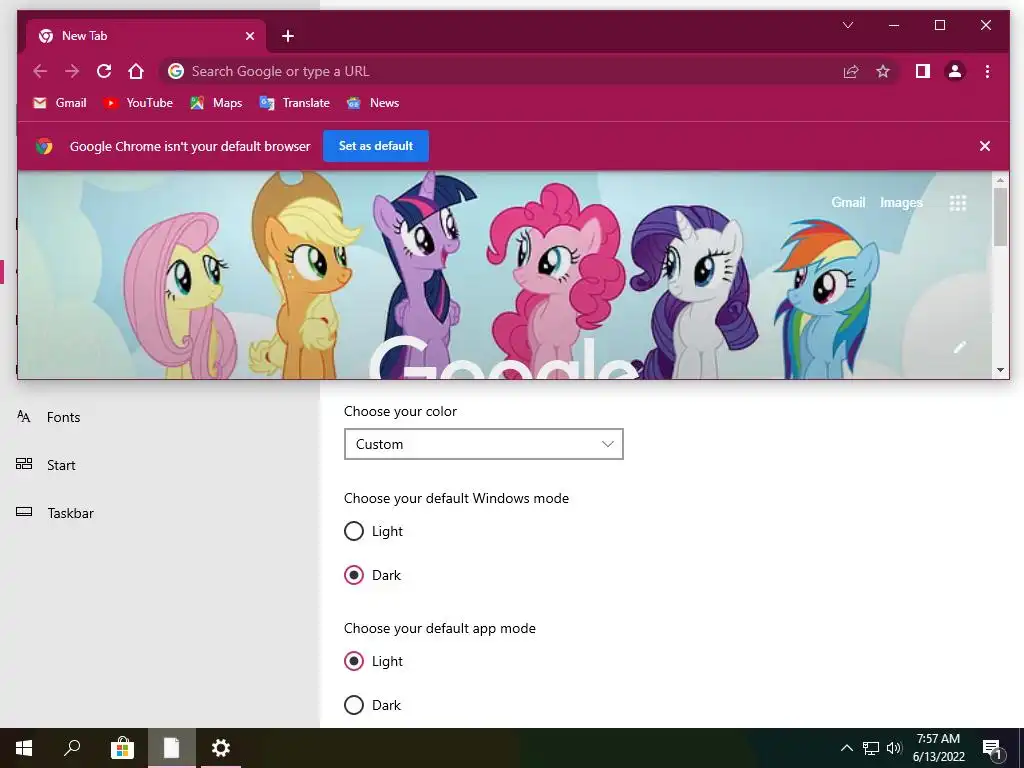
Task: Click the share page icon in address bar
Action: [851, 71]
